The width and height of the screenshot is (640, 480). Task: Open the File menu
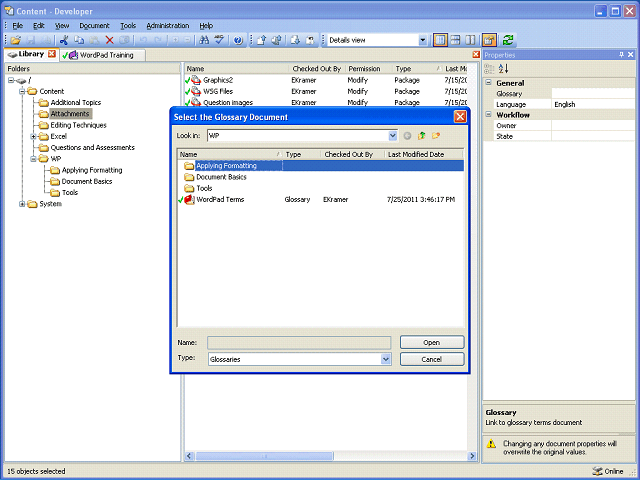click(x=18, y=26)
